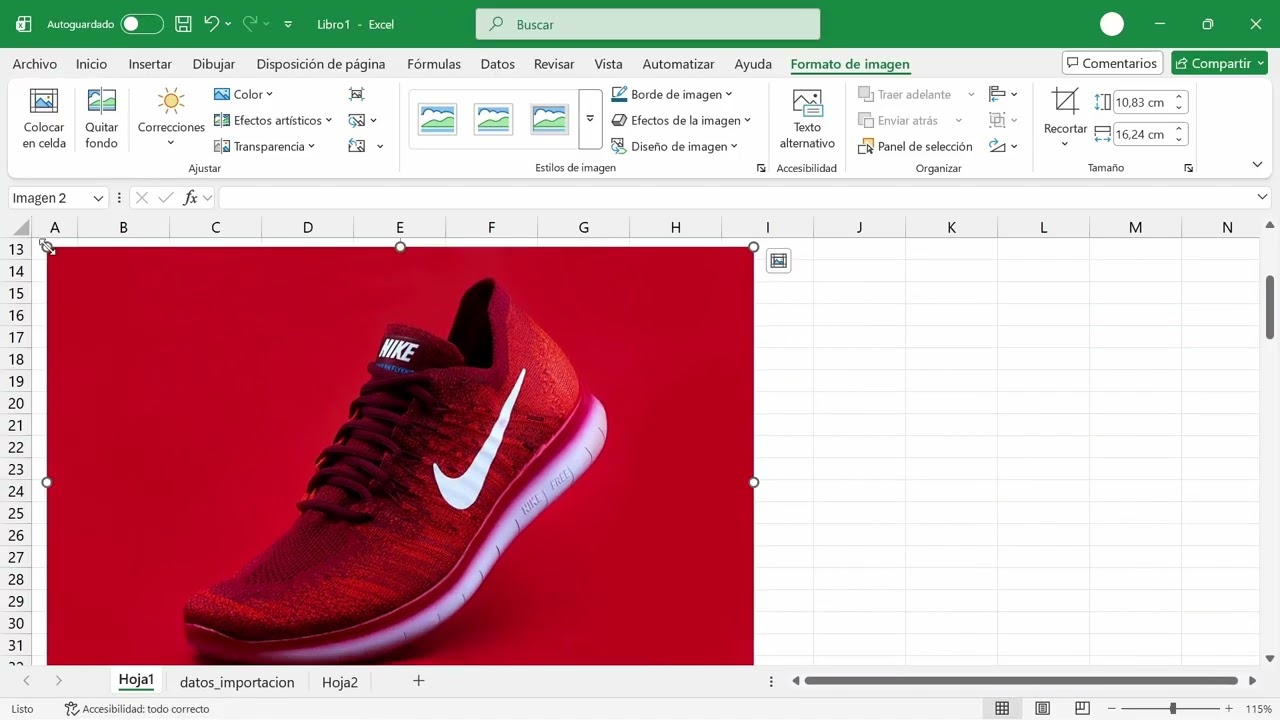Viewport: 1280px width, 720px height.
Task: Click the Alinear objetos icon
Action: coord(997,94)
